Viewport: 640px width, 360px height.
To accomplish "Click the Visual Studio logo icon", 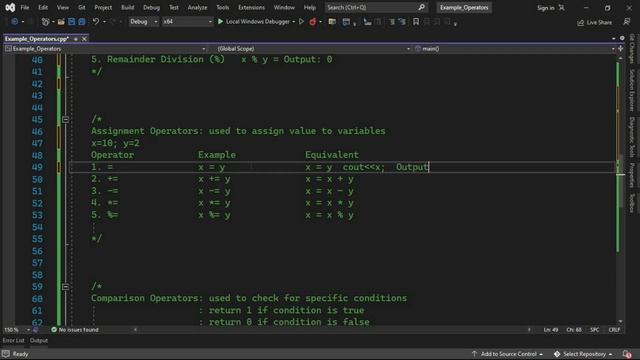I will click(x=10, y=7).
